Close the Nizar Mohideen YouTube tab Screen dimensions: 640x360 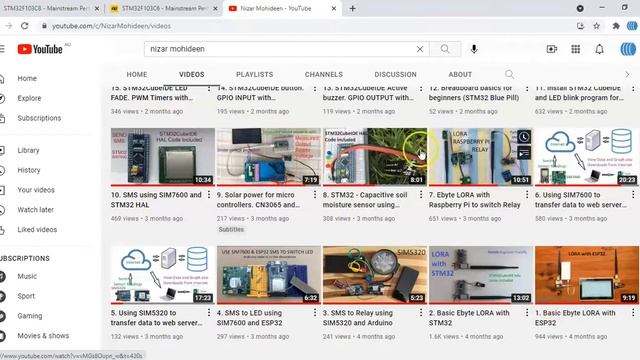tap(333, 8)
